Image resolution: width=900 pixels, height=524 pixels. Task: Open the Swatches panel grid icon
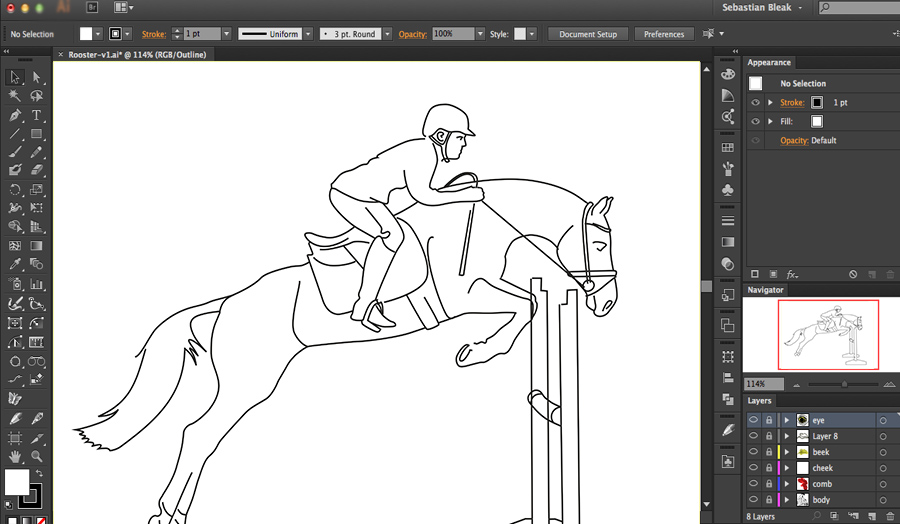728,147
